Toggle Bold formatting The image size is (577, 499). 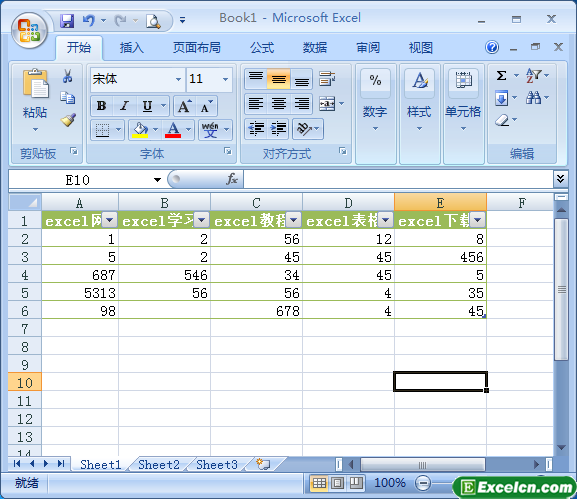[x=102, y=106]
